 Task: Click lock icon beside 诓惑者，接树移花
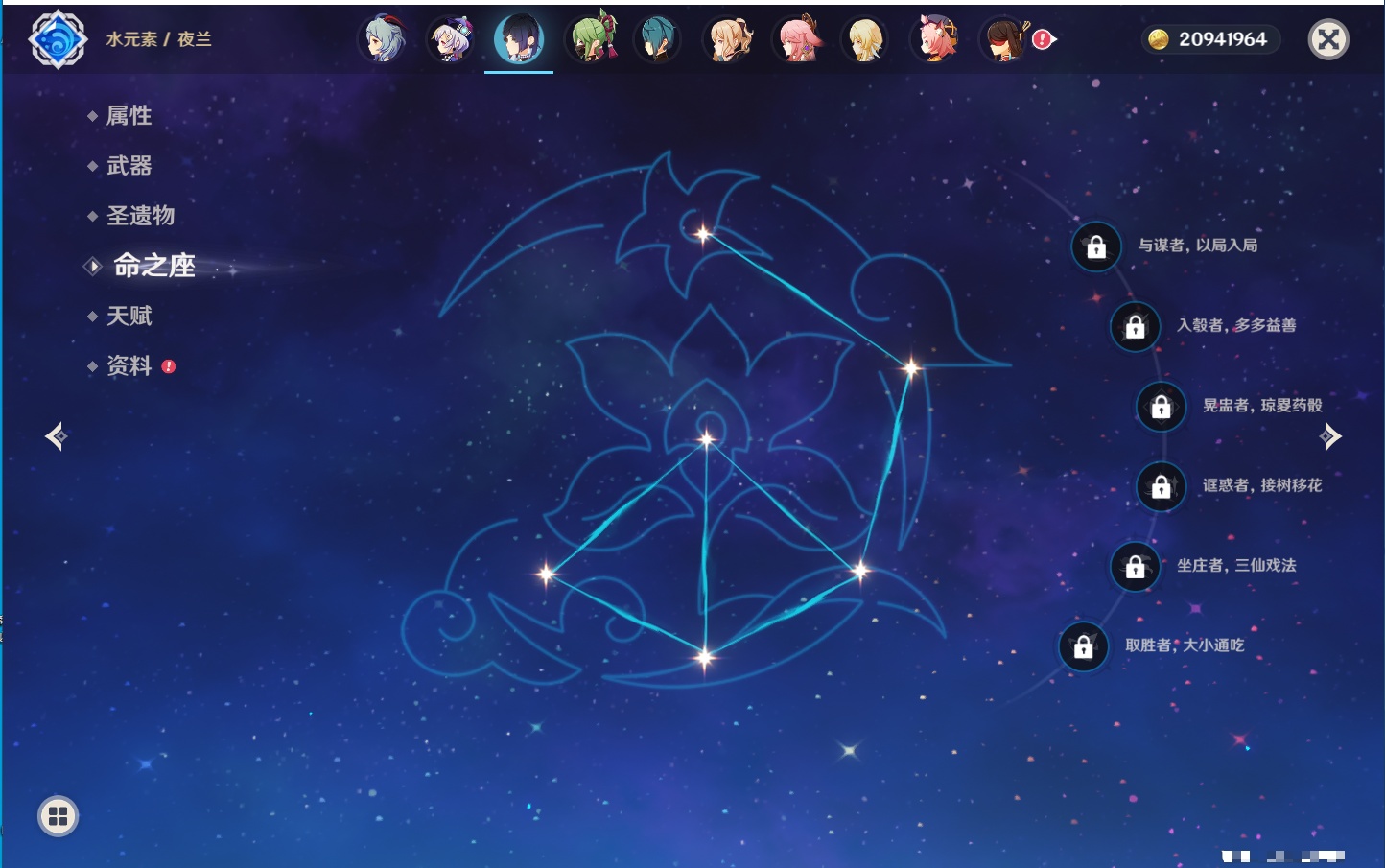[x=1161, y=487]
